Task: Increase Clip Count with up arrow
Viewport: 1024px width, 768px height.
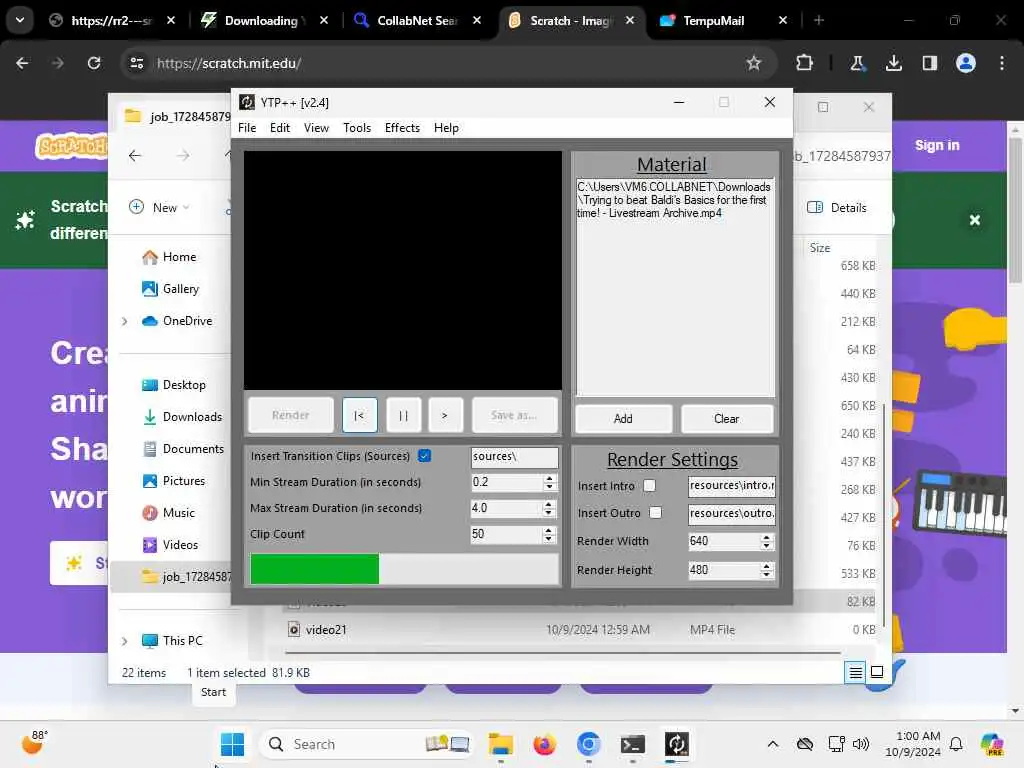Action: 549,530
